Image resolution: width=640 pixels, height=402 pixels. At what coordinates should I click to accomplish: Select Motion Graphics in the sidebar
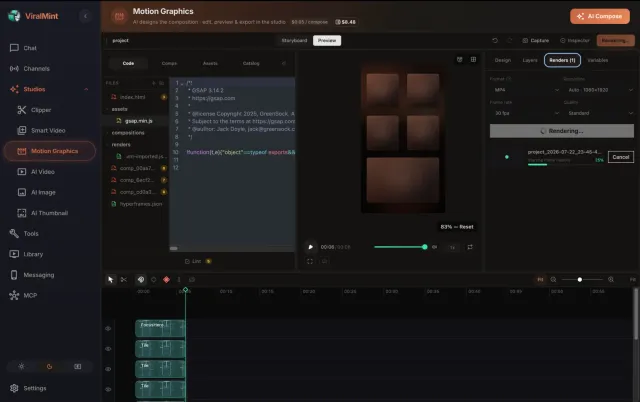[50, 151]
